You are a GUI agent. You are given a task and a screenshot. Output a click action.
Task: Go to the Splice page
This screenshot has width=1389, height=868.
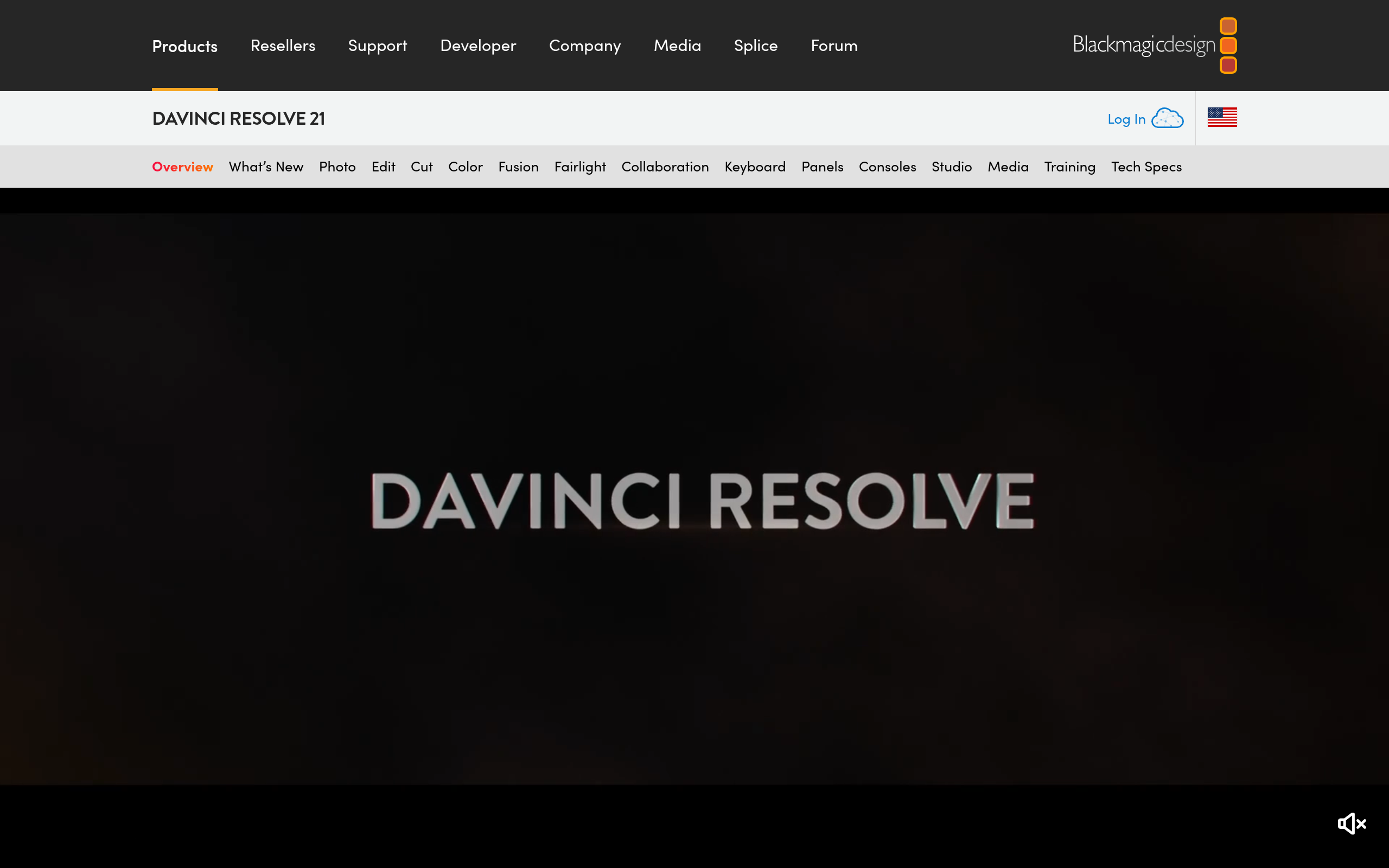click(x=756, y=46)
